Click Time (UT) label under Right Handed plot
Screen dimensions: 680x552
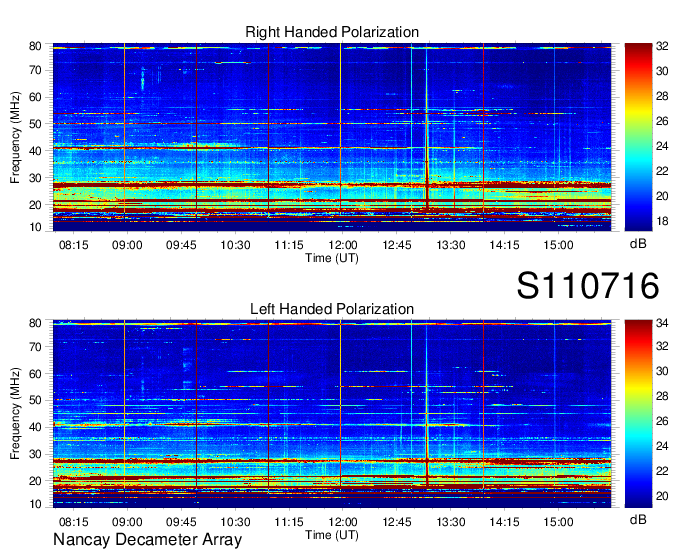coord(332,258)
